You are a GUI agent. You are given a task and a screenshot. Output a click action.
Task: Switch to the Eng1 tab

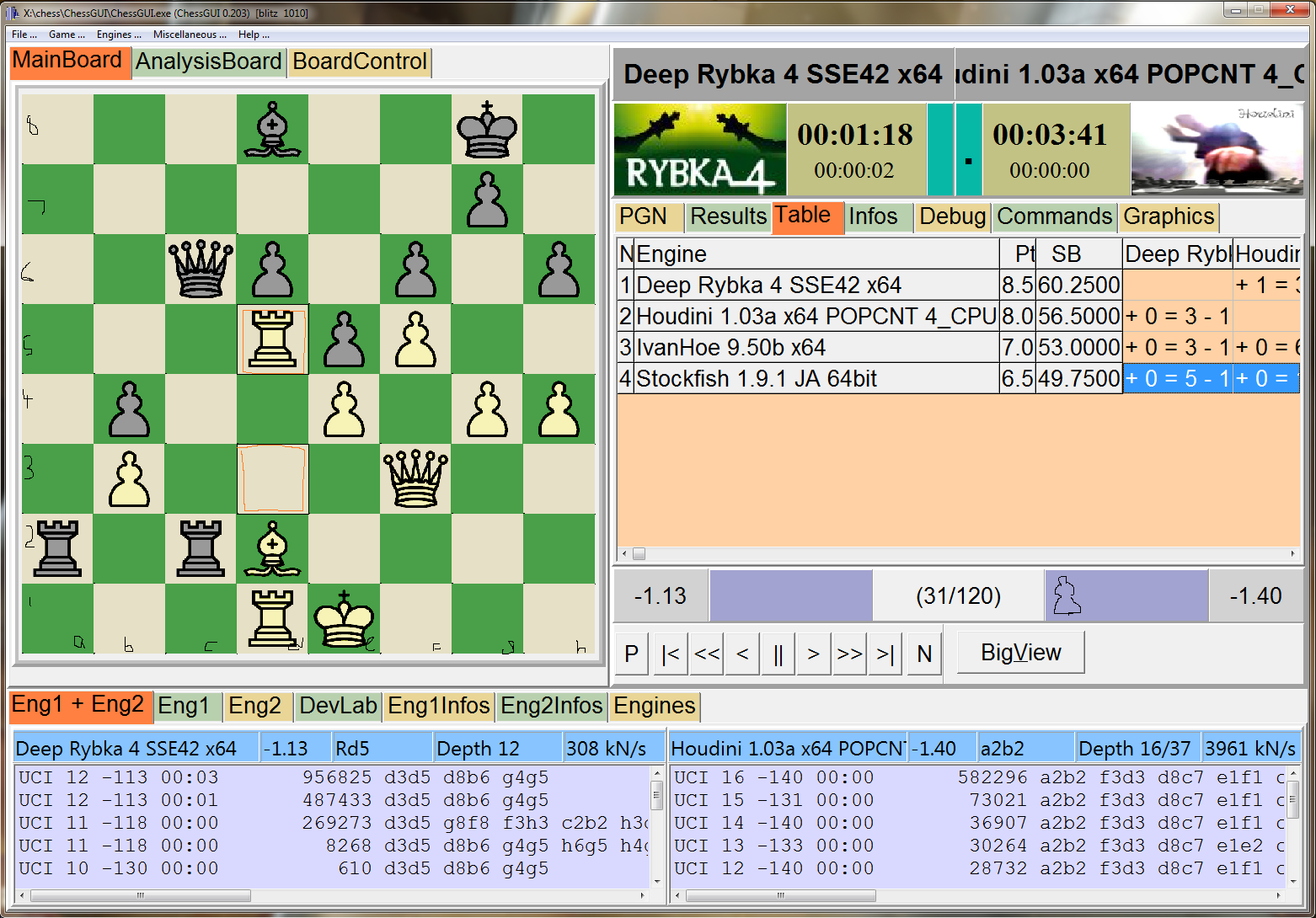[x=189, y=706]
